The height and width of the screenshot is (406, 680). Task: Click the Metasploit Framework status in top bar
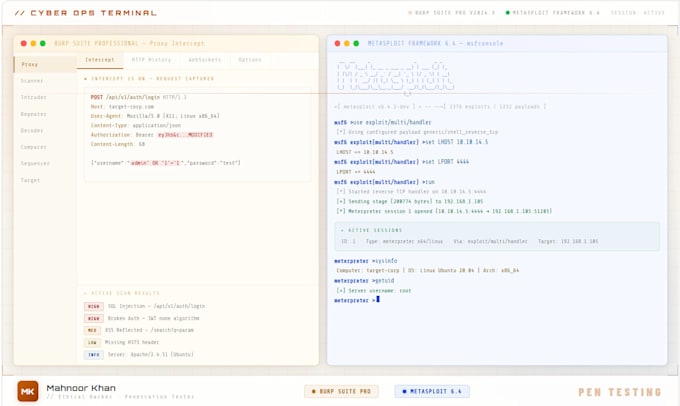point(552,13)
